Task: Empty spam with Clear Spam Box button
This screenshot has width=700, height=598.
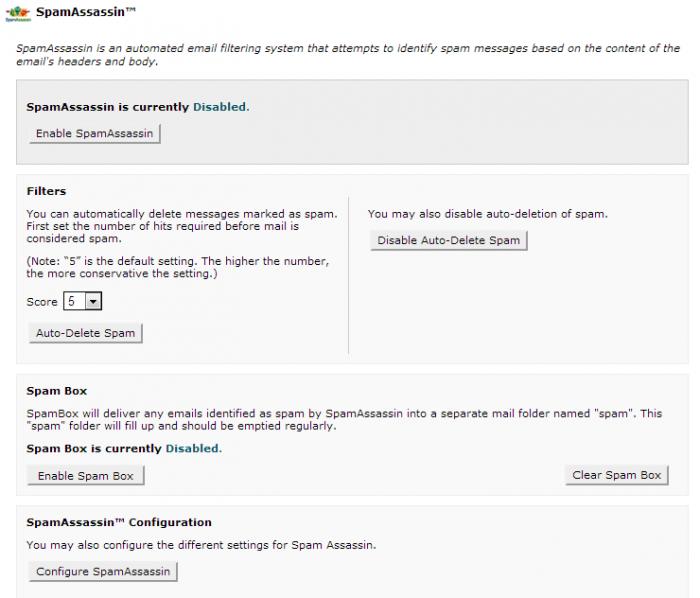Action: pos(616,475)
